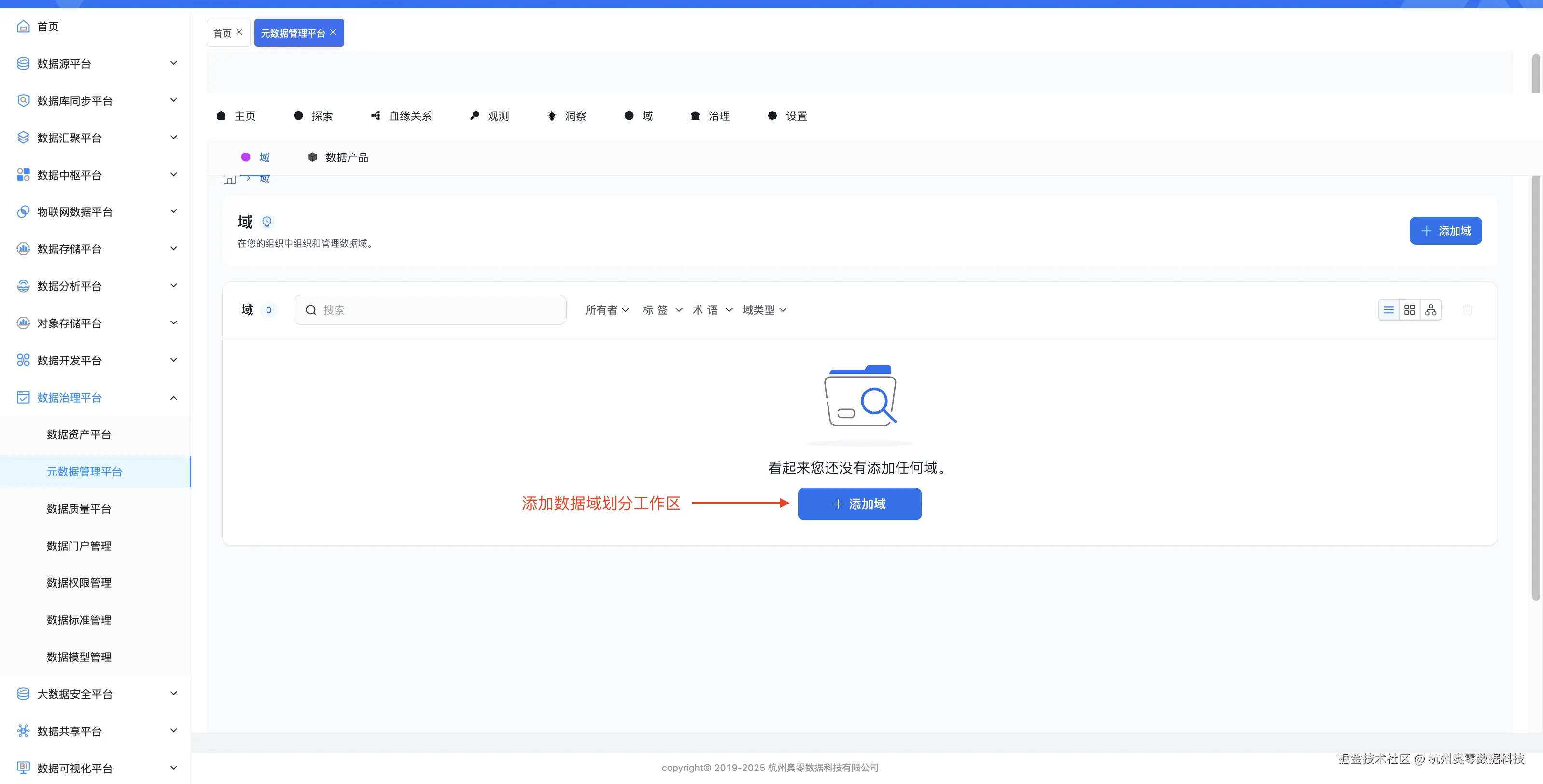
Task: 展开域类型筛选下拉菜单
Action: pyautogui.click(x=764, y=309)
